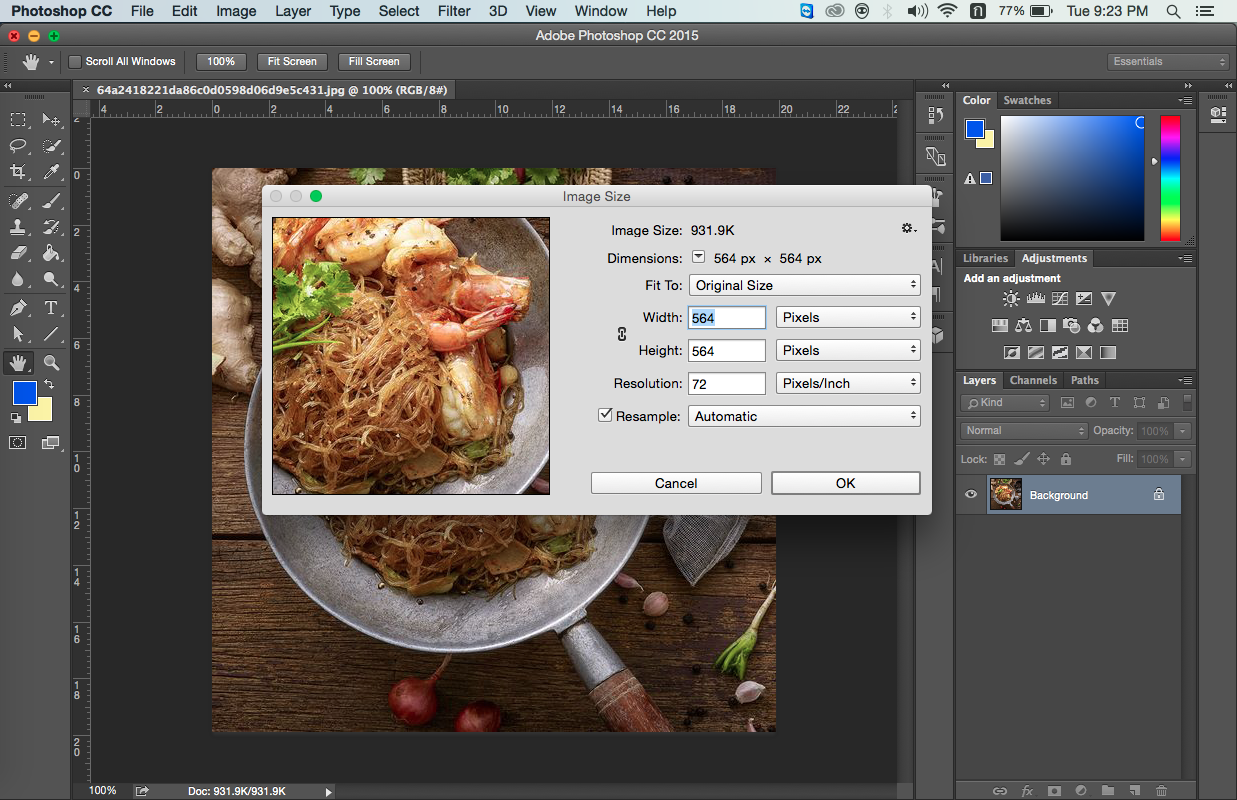
Task: Select the Line tool
Action: pos(51,334)
